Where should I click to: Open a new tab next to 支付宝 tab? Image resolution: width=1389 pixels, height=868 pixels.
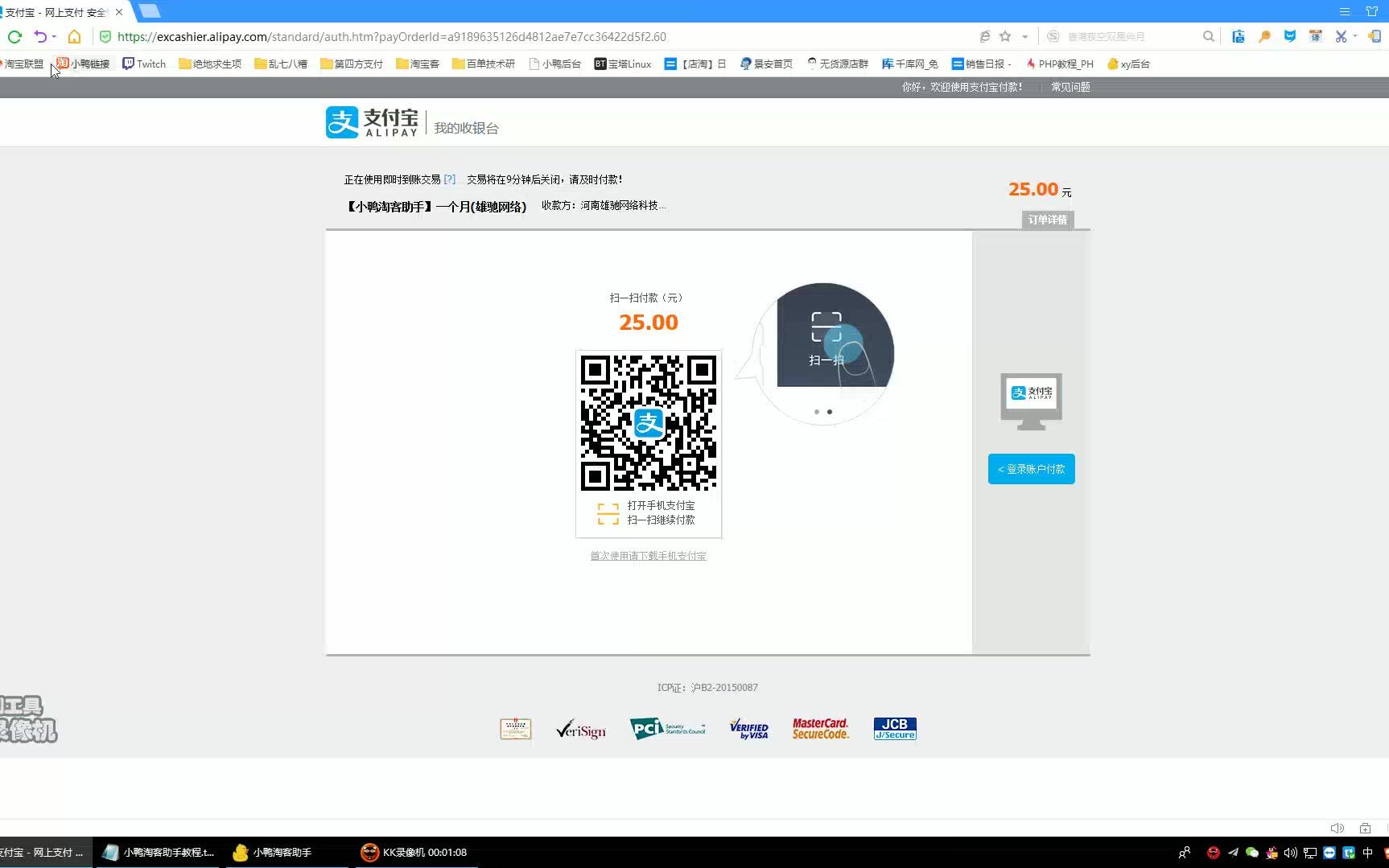click(150, 11)
